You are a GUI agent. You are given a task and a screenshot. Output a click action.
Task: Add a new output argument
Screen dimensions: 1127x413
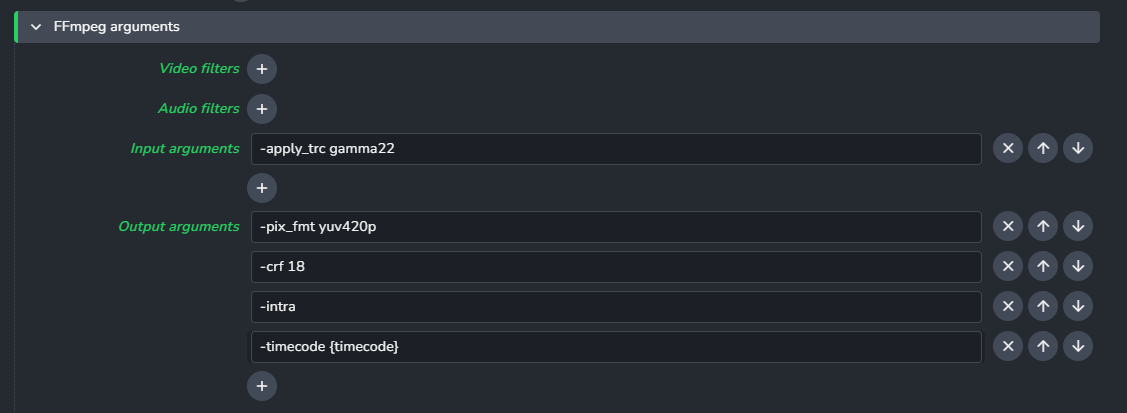click(x=262, y=385)
